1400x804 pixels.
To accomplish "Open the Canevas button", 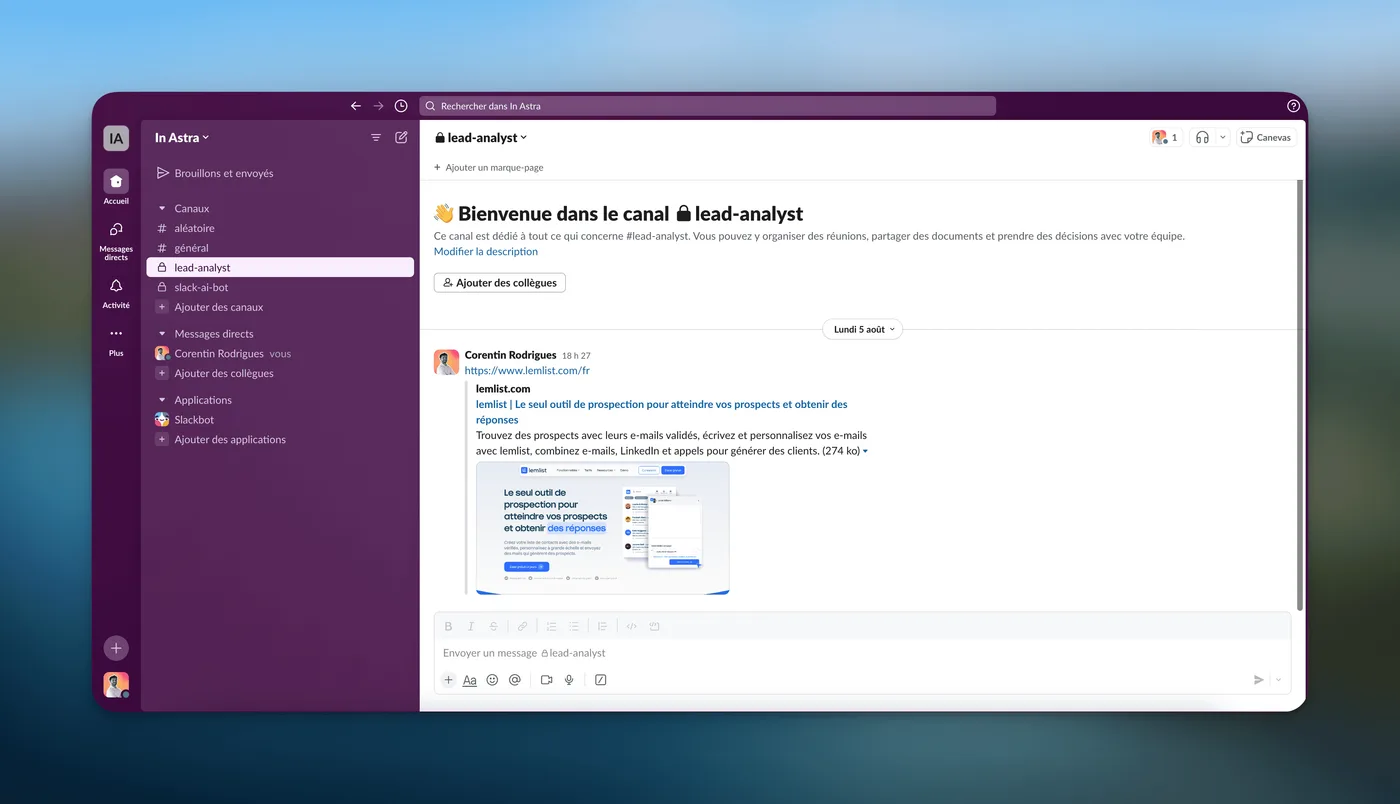I will point(1266,138).
